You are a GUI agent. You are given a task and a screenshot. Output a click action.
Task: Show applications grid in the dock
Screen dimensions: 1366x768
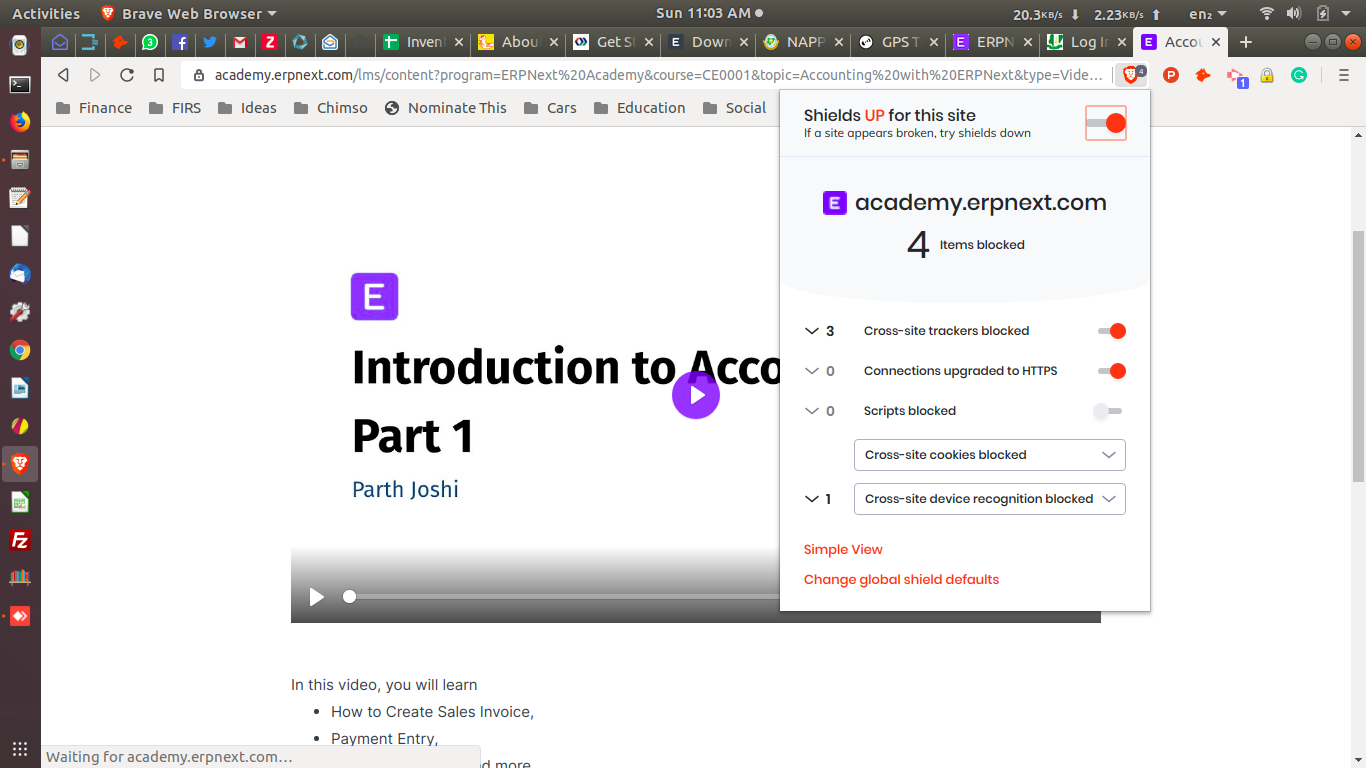point(20,748)
